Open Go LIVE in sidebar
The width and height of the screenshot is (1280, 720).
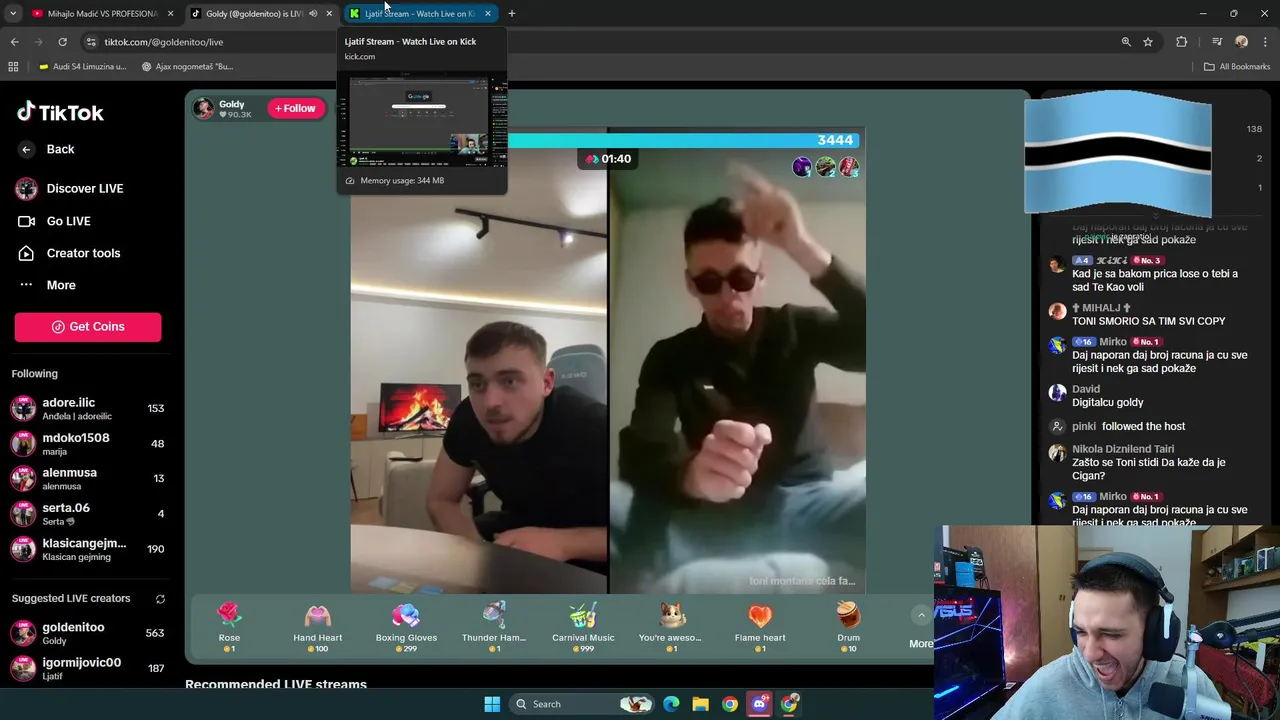tap(54, 221)
